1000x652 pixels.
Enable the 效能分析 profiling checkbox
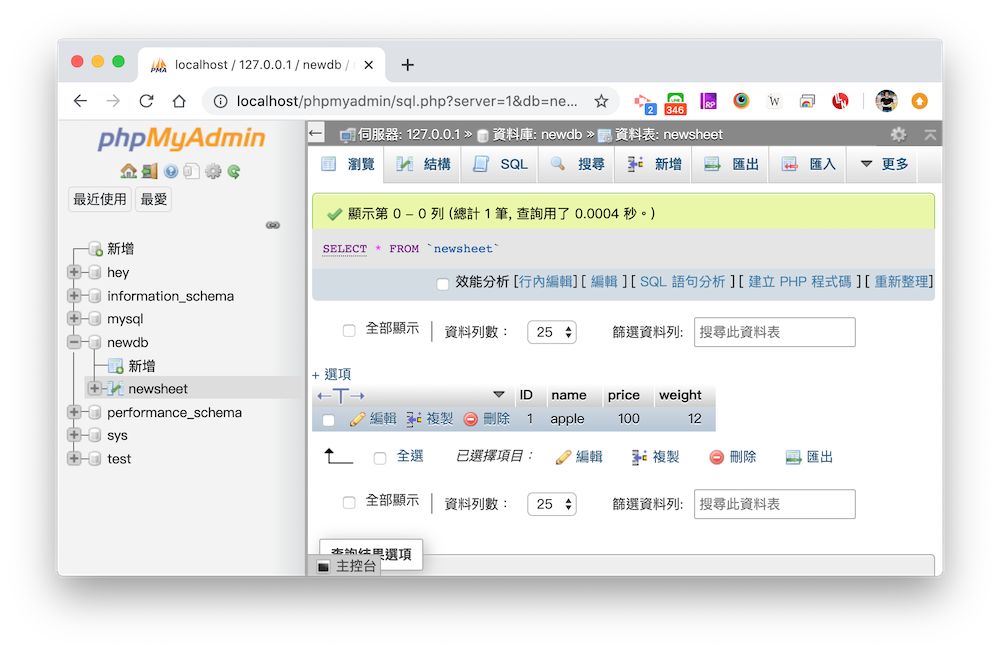pyautogui.click(x=443, y=284)
